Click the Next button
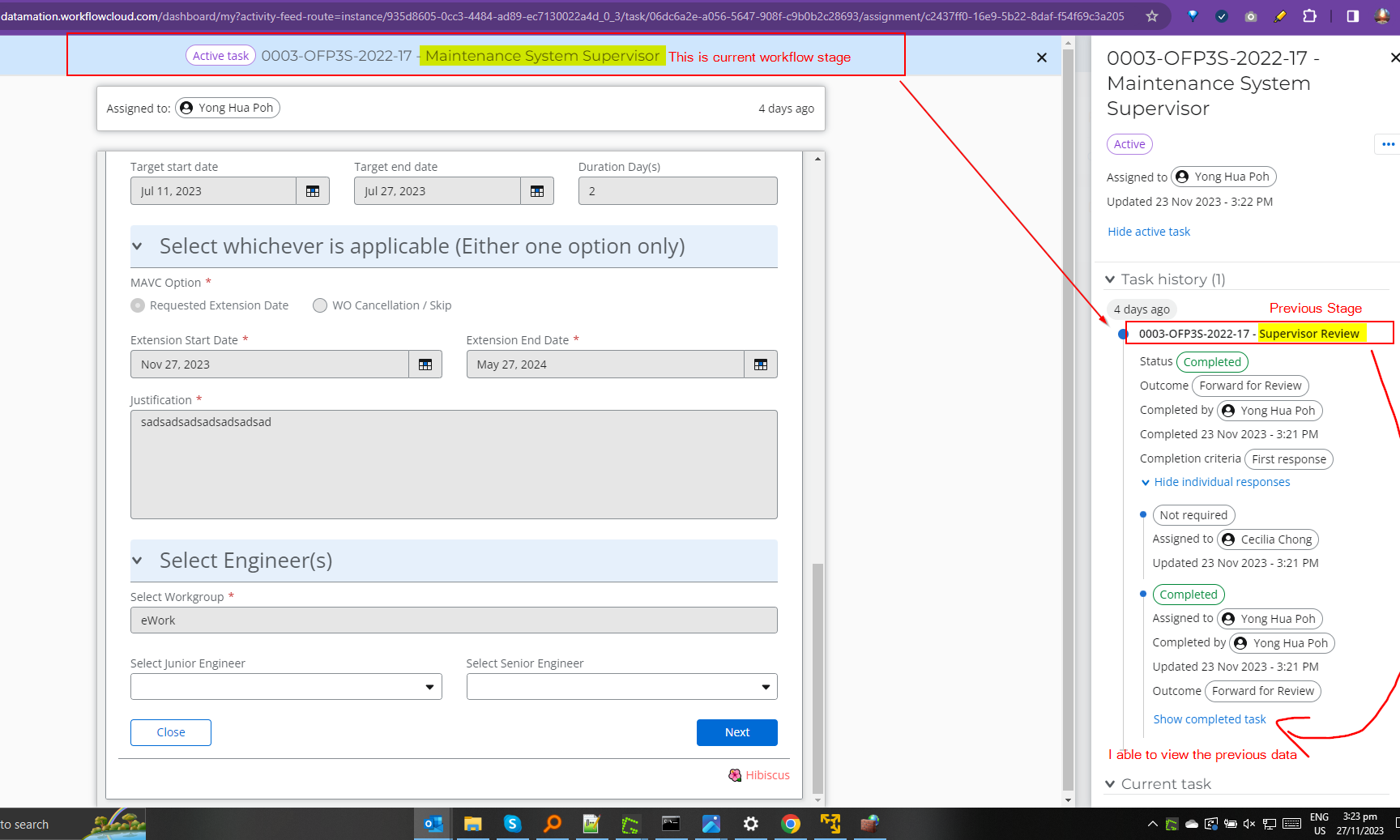This screenshot has height=840, width=1400. [736, 732]
